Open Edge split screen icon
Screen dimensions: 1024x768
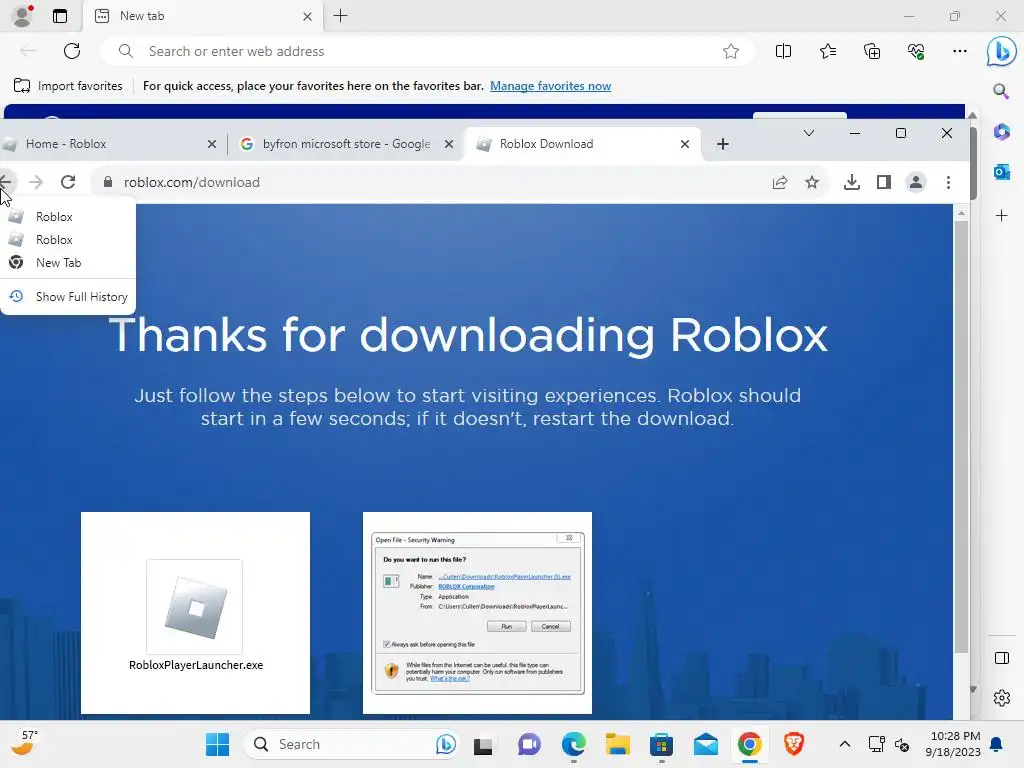point(783,51)
